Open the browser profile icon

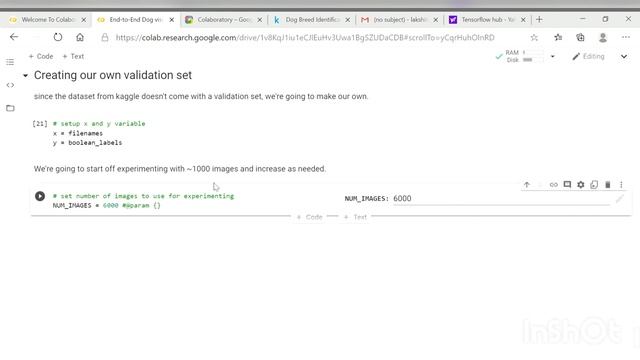602,38
